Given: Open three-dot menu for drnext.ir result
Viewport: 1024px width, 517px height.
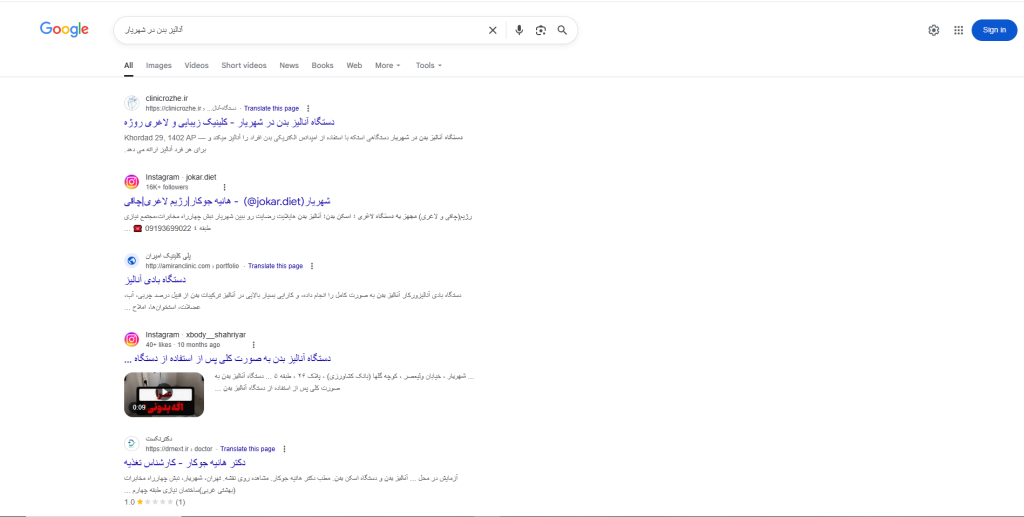Looking at the screenshot, I should (285, 449).
